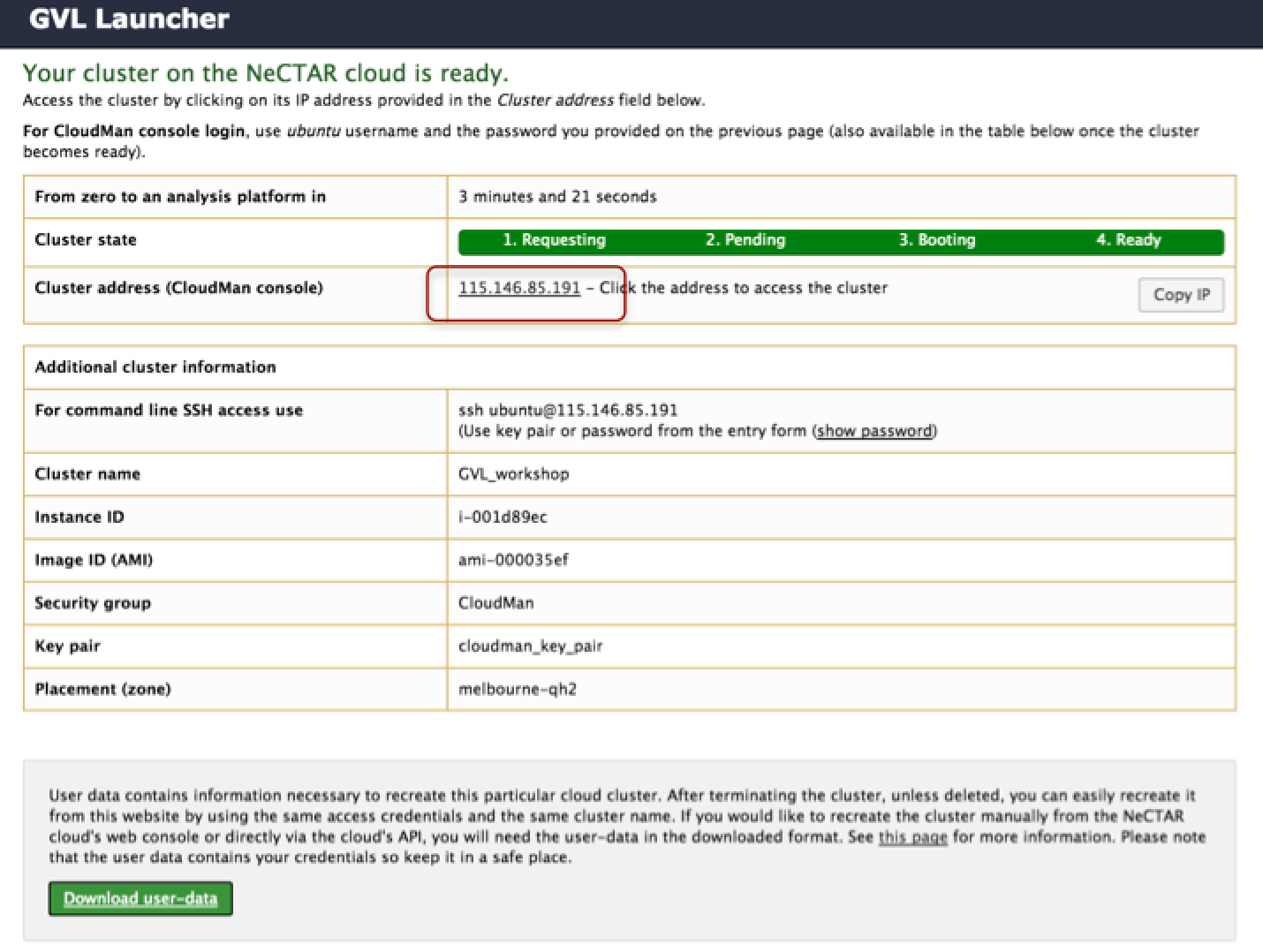
Task: Open the cluster IP address 115.146.85.191 link
Action: point(519,288)
